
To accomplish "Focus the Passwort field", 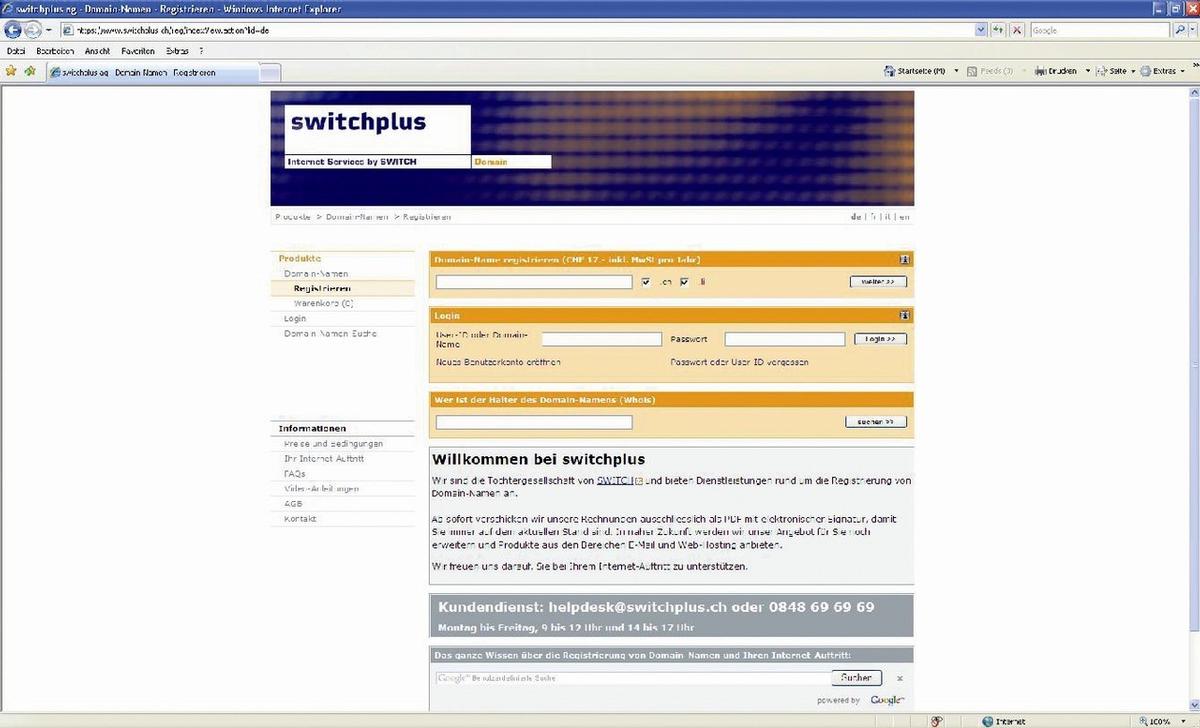I will point(785,339).
